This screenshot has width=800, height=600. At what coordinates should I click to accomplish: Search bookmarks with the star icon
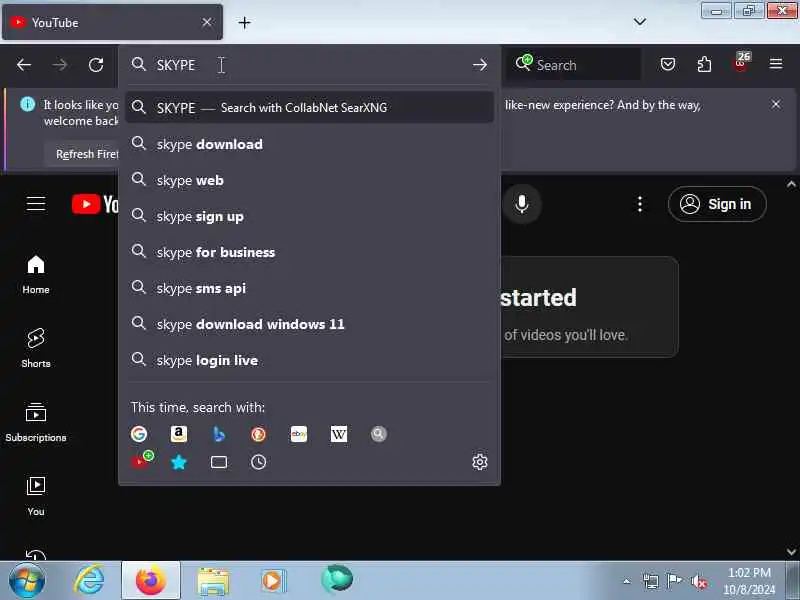point(179,462)
